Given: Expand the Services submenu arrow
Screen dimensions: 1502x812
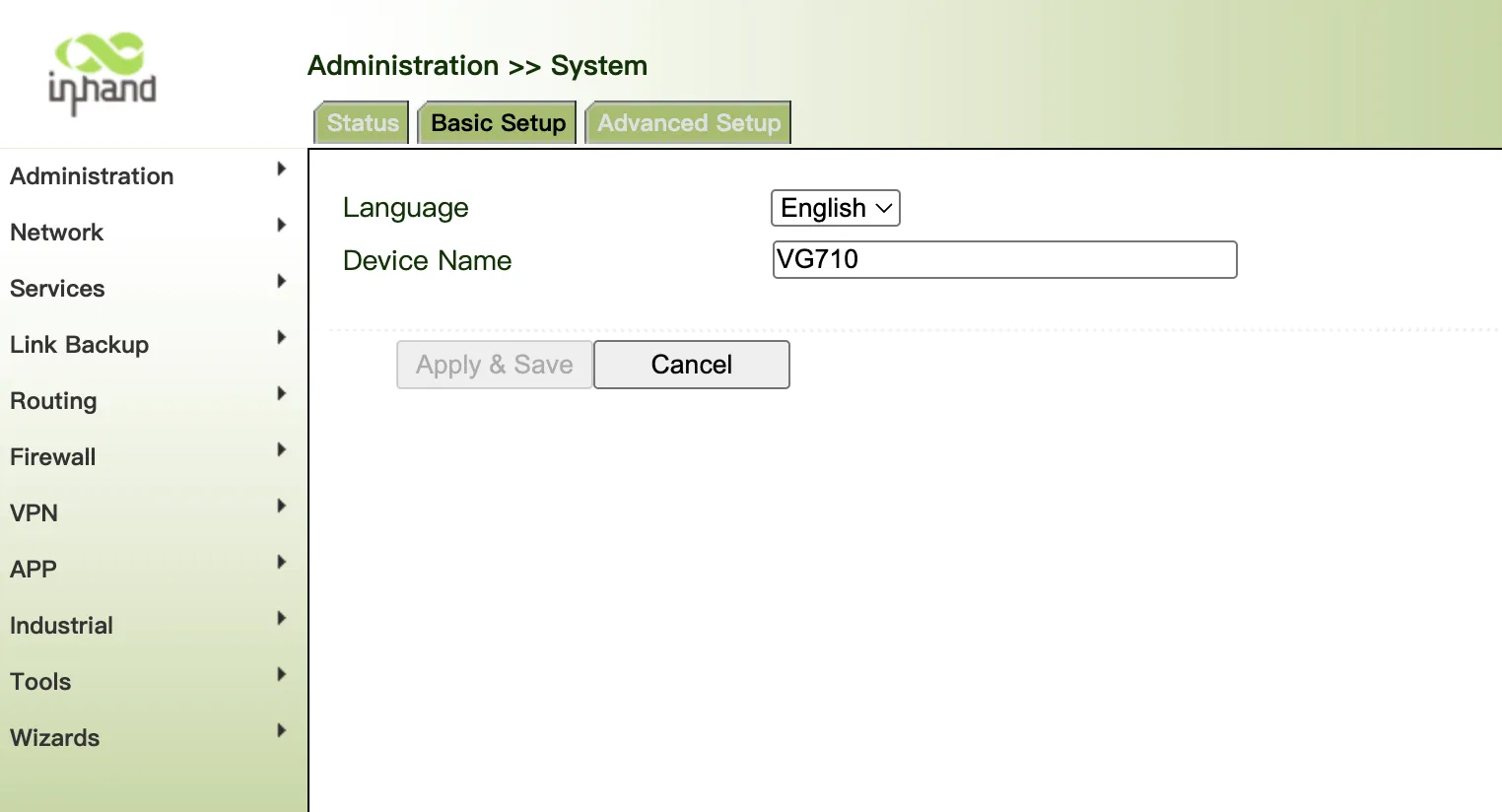Looking at the screenshot, I should click(282, 281).
